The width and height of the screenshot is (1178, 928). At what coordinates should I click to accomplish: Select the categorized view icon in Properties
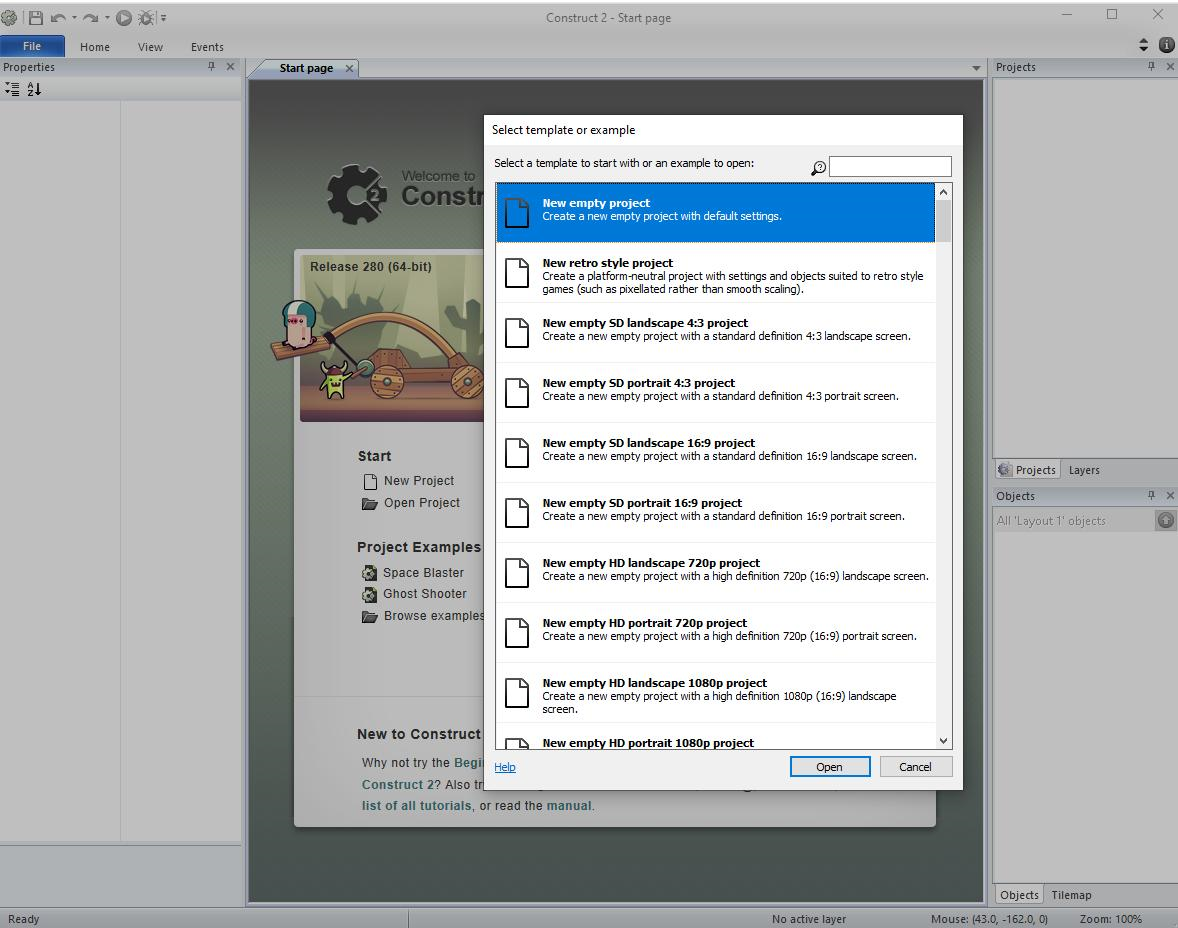click(x=13, y=89)
